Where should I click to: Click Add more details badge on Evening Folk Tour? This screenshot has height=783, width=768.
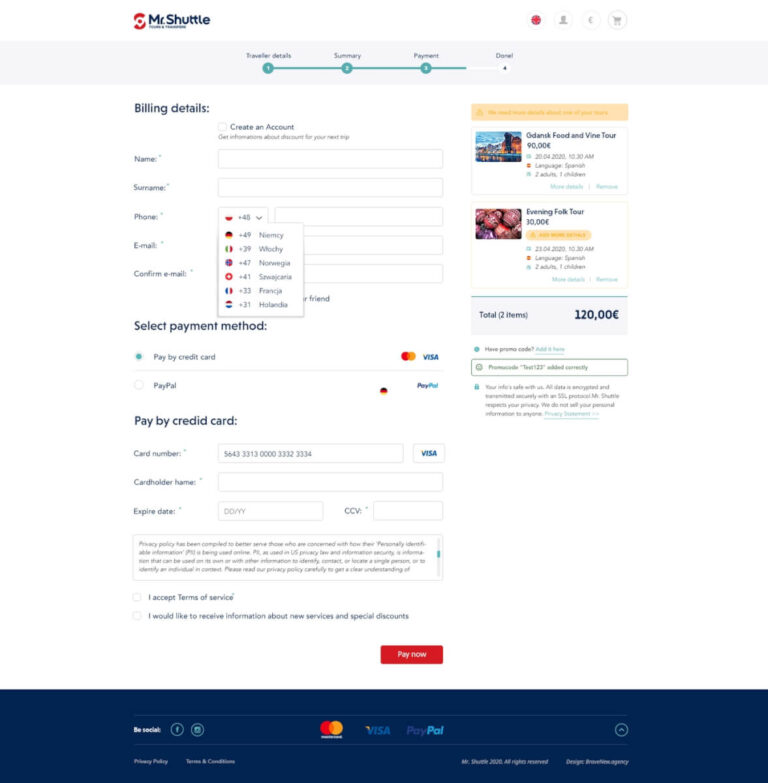(x=558, y=235)
